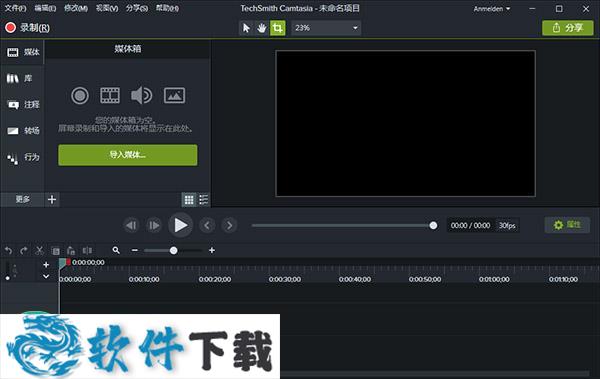Click the cut scissors icon
This screenshot has width=600, height=379.
click(x=39, y=250)
